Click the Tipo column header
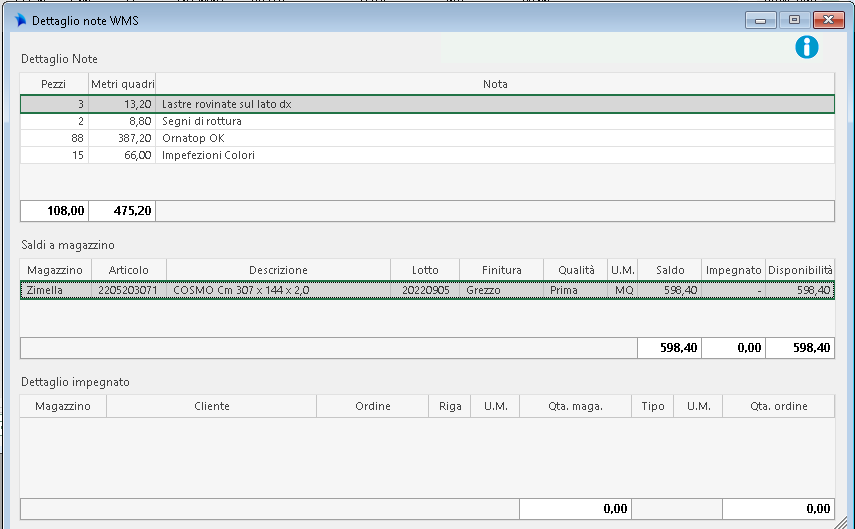Image resolution: width=855 pixels, height=529 pixels. coord(653,406)
